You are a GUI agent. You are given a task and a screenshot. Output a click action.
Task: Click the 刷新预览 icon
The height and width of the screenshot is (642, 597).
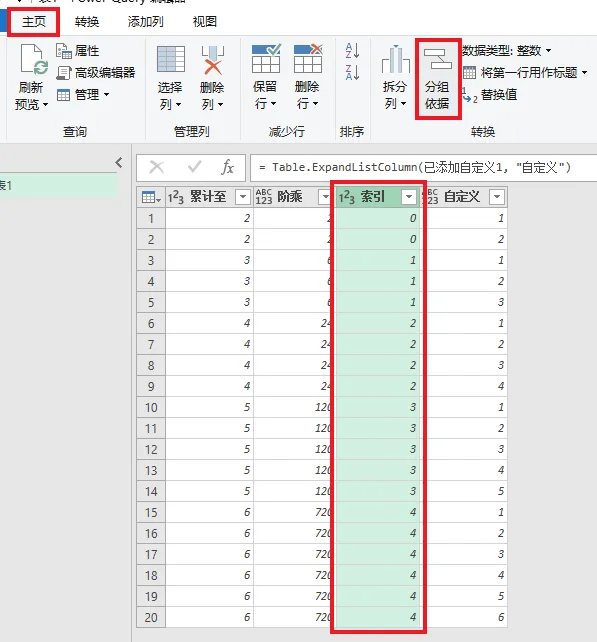tap(34, 60)
